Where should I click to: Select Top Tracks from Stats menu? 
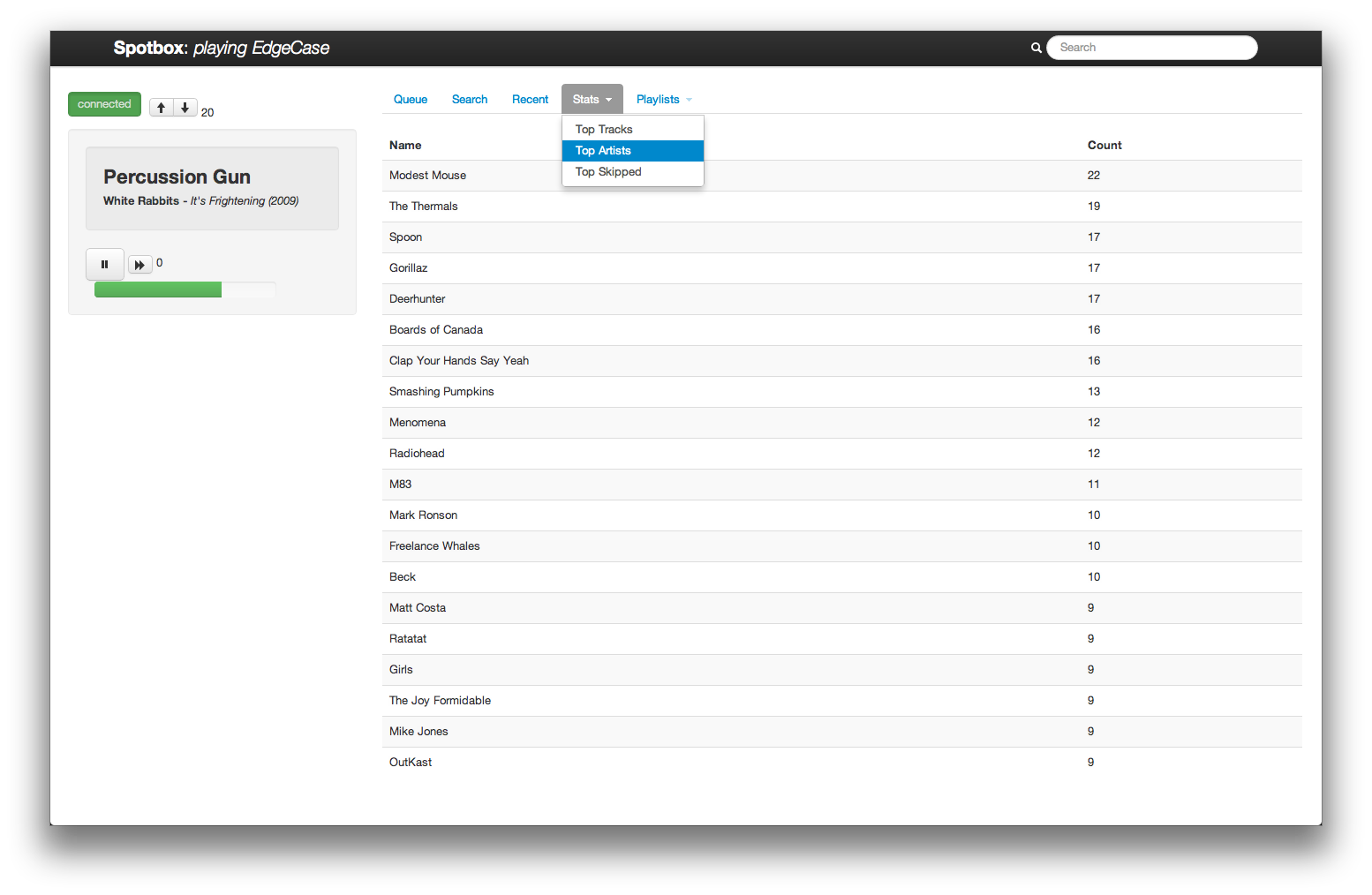click(633, 129)
